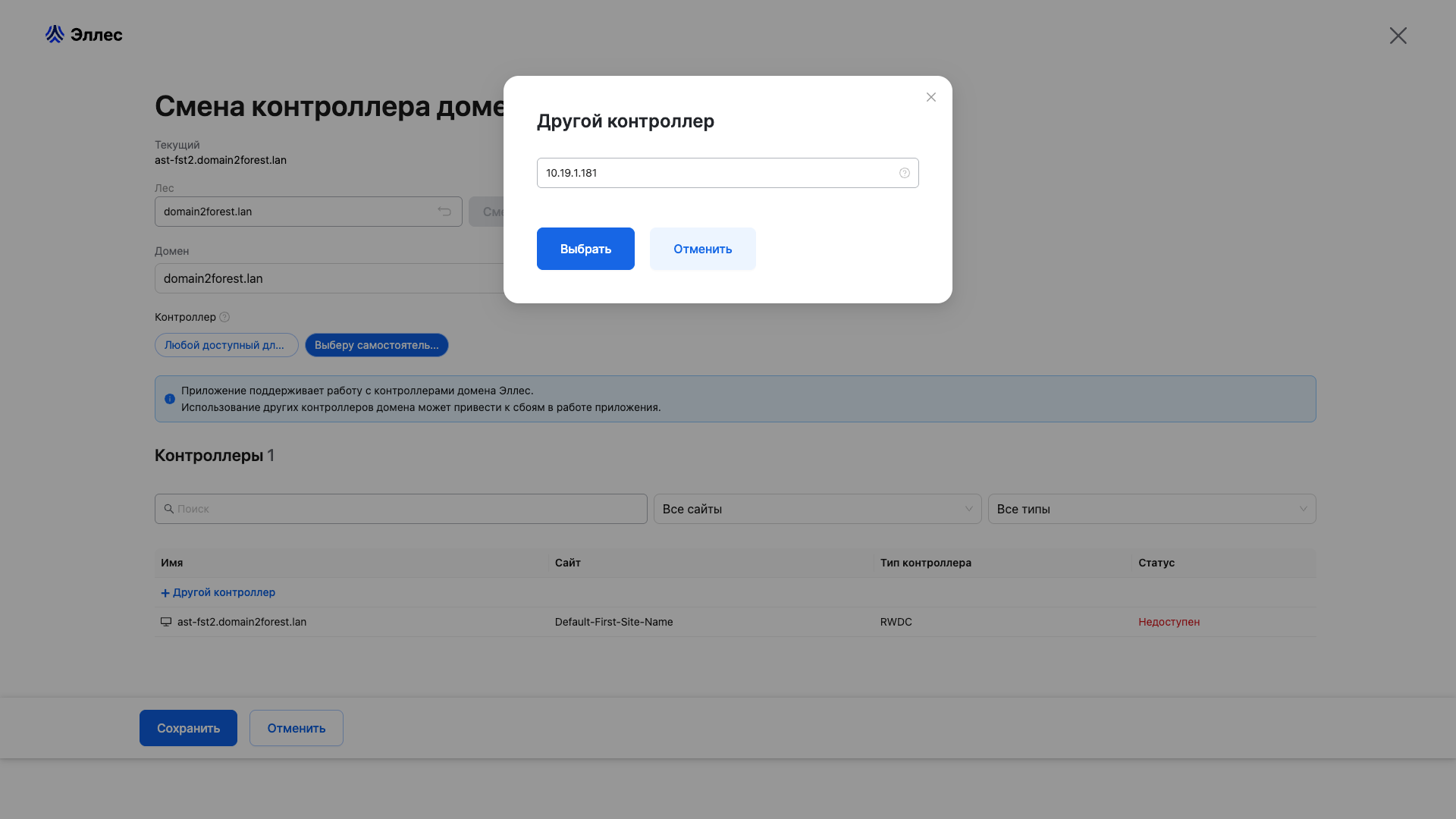
Task: Close the Другой контроллер dialog via its X icon
Action: (x=931, y=97)
